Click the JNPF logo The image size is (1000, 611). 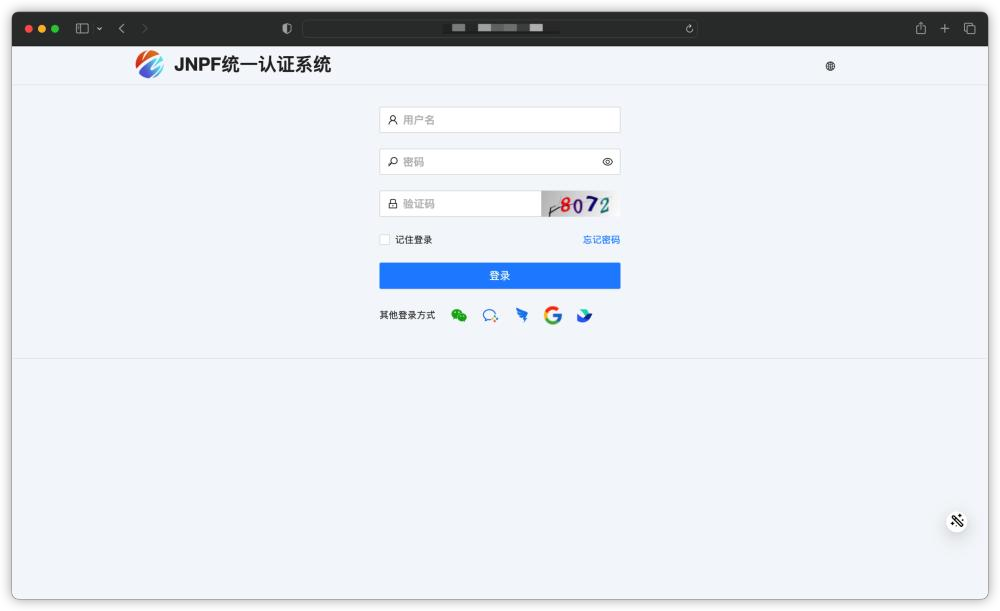pyautogui.click(x=148, y=63)
